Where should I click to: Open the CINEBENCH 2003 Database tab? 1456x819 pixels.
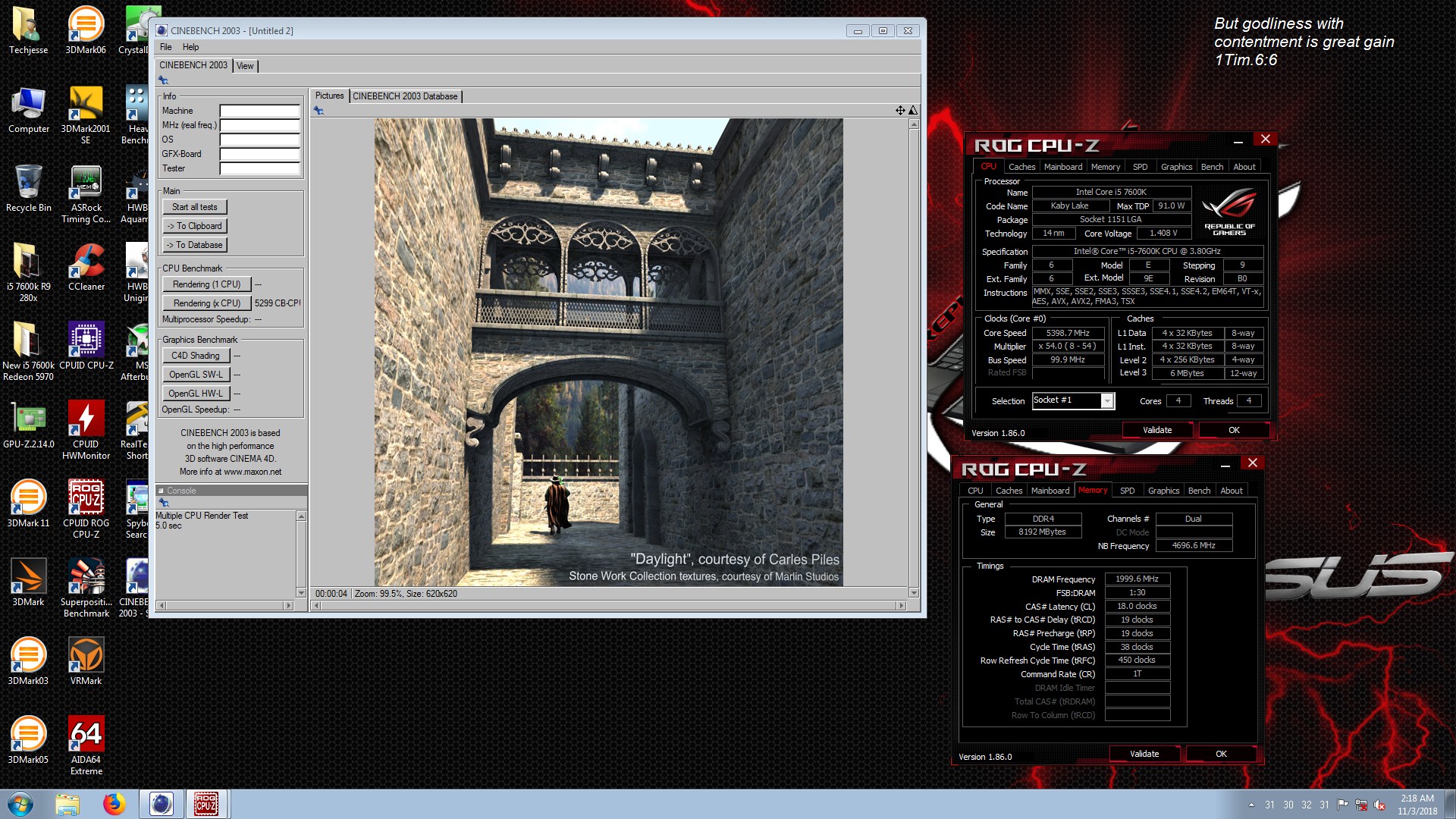405,96
